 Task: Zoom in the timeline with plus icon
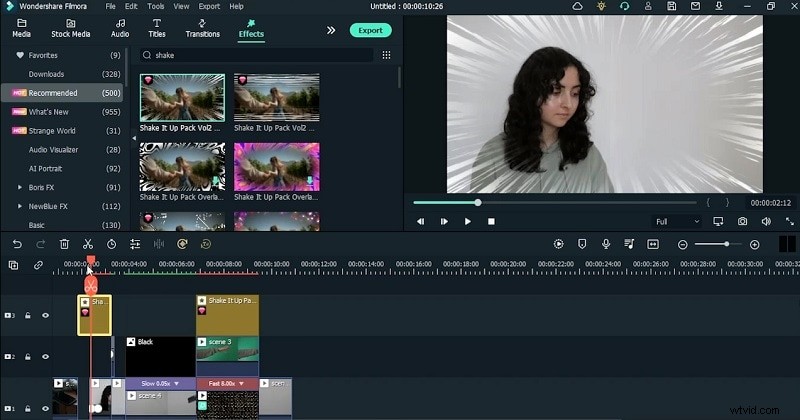(x=755, y=245)
